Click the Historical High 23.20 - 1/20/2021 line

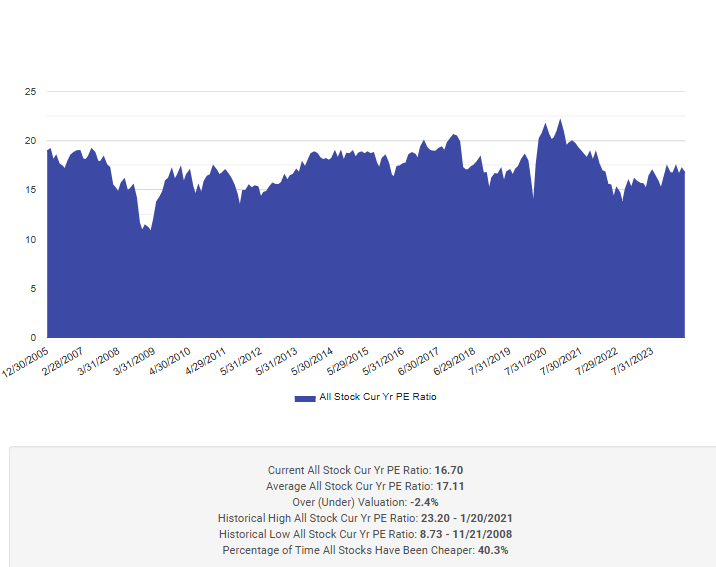[x=365, y=518]
